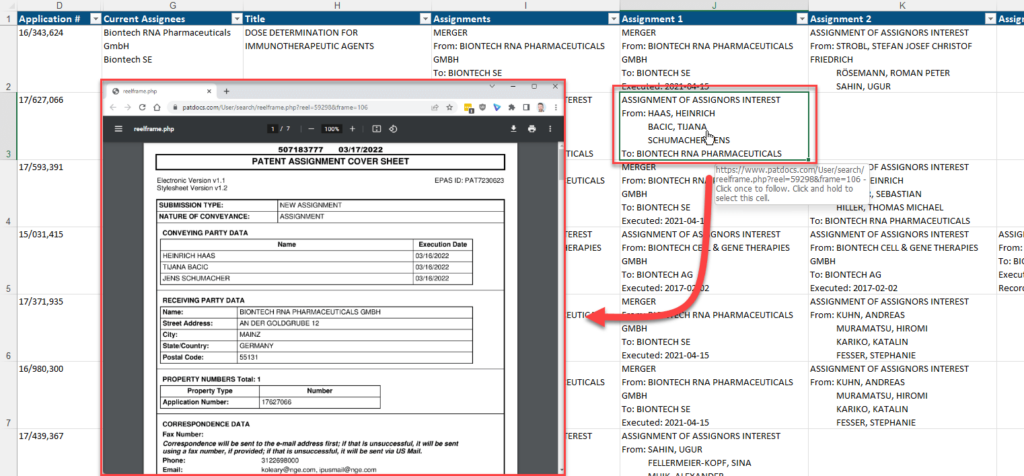Download the PDF document
The width and height of the screenshot is (1024, 476).
point(513,129)
